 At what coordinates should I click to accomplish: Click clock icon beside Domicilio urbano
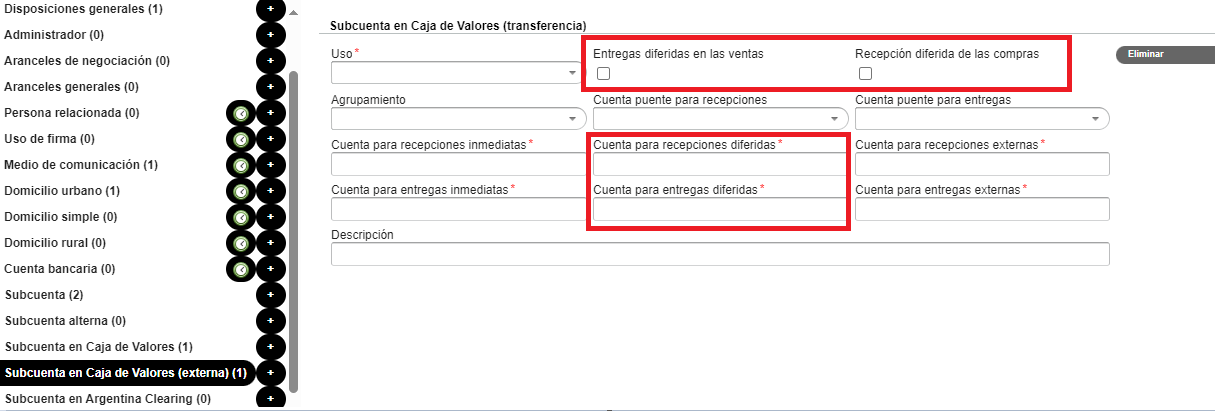coord(241,191)
